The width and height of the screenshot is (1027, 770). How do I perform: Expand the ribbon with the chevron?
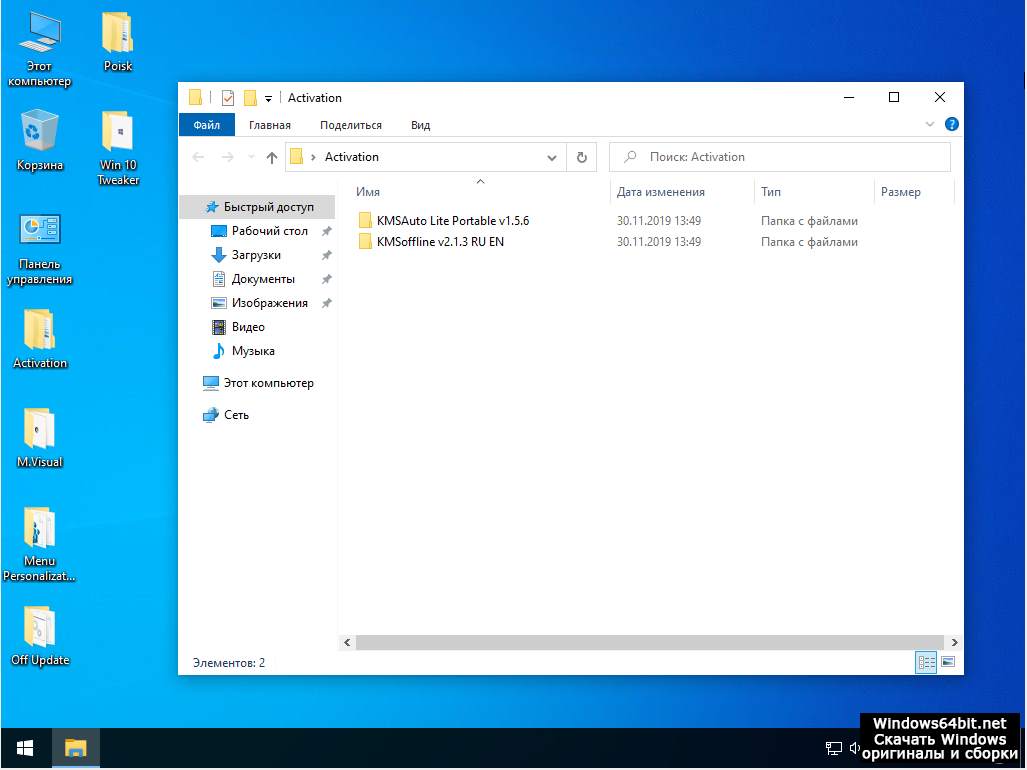coord(931,125)
